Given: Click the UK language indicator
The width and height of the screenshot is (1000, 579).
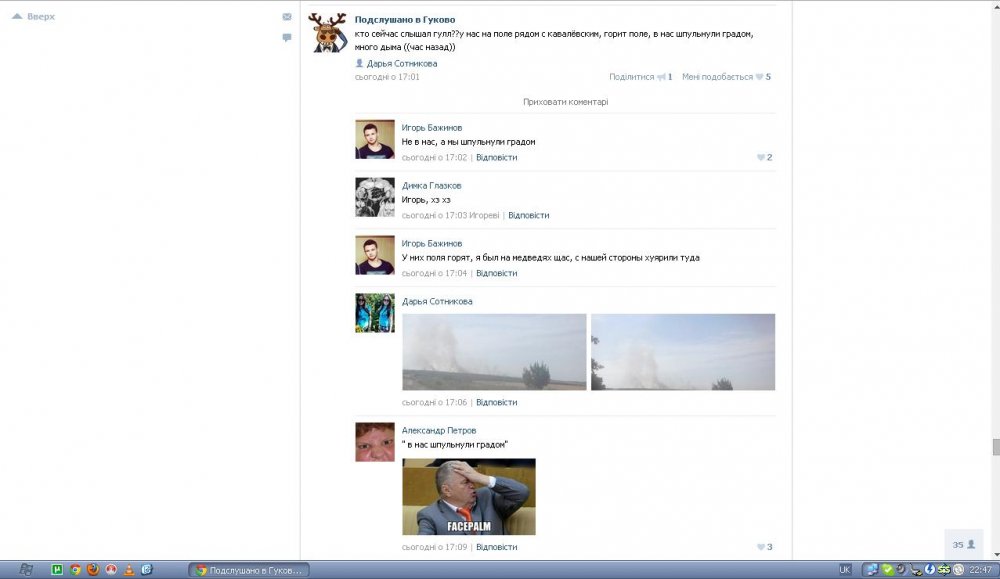Looking at the screenshot, I should pos(845,570).
